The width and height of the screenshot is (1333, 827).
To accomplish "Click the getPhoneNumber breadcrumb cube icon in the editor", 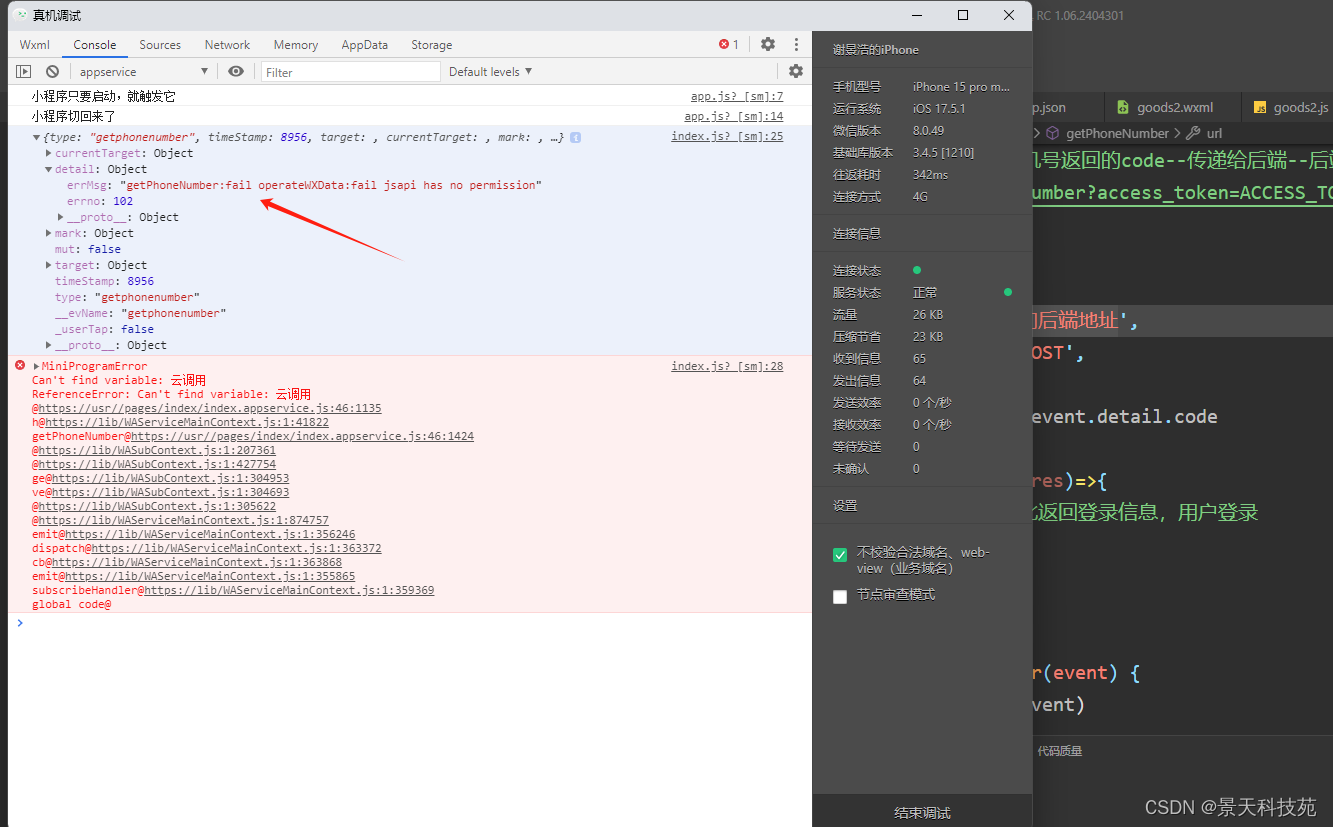I will point(1053,133).
